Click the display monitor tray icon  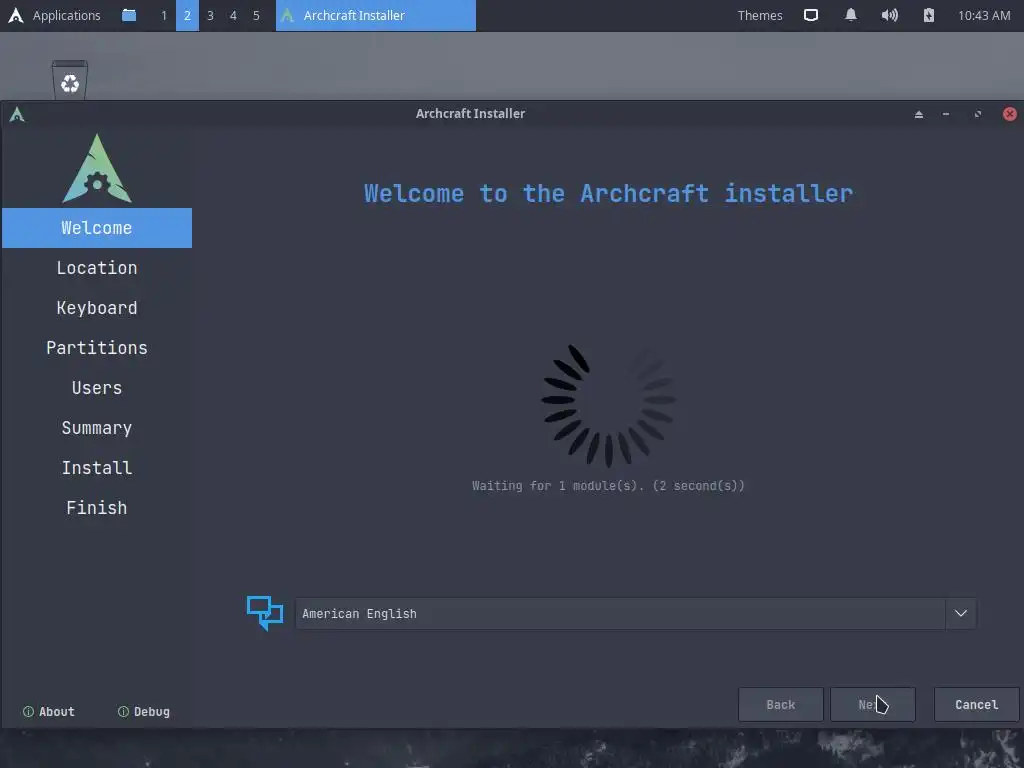[810, 15]
